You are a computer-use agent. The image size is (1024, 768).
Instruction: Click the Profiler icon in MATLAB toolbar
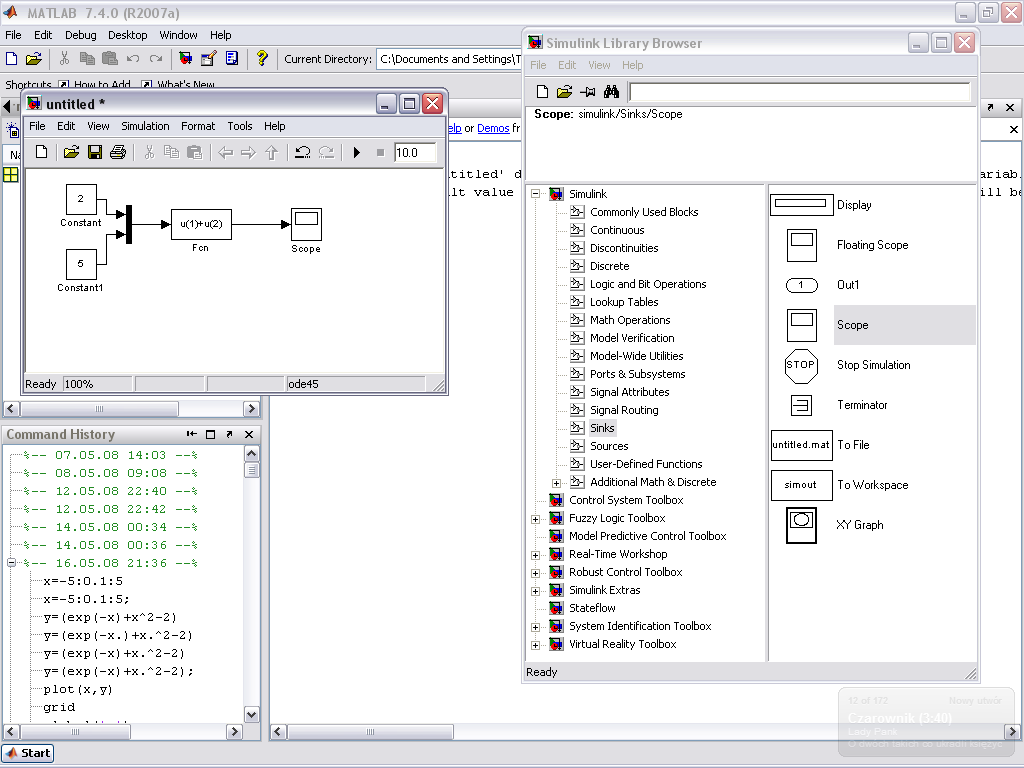point(232,59)
